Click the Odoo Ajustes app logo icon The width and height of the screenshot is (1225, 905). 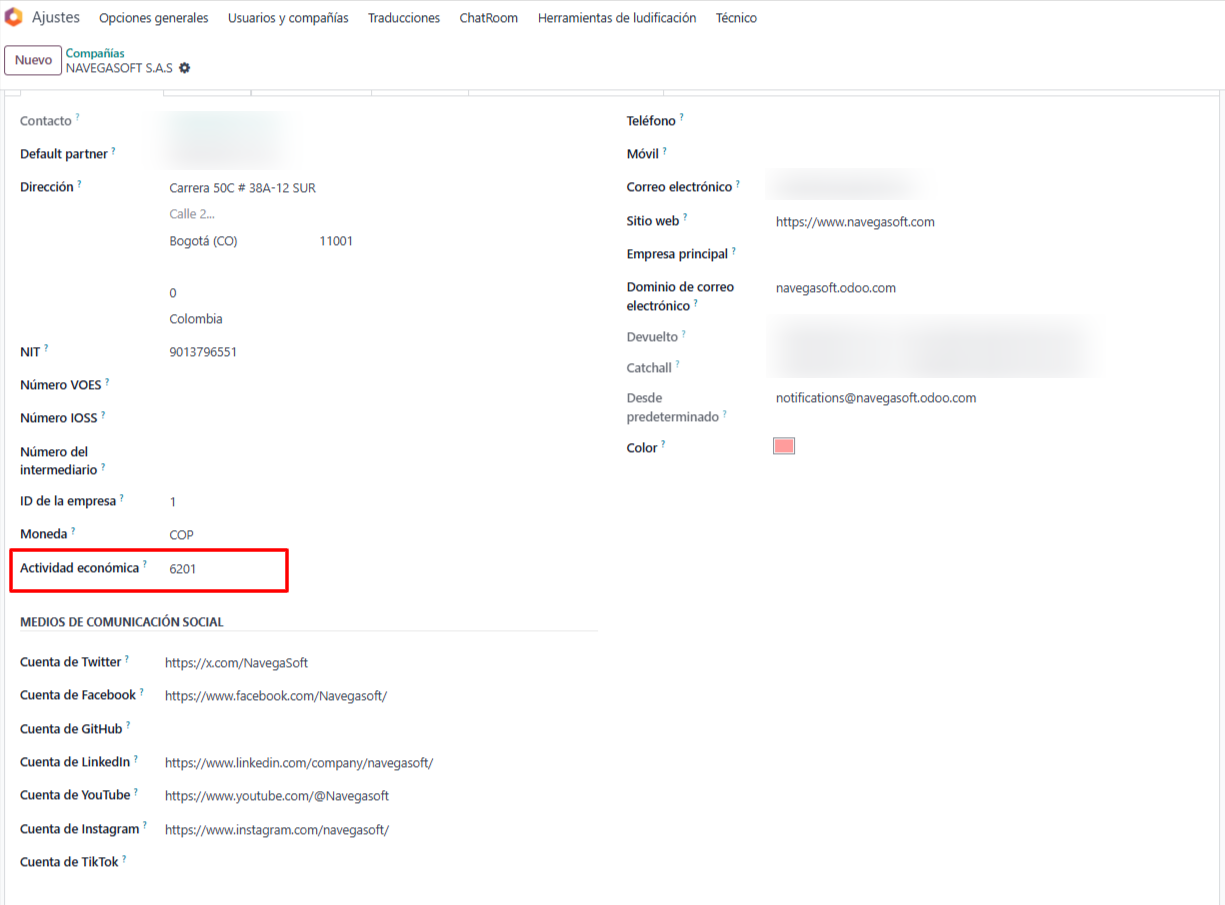(14, 17)
